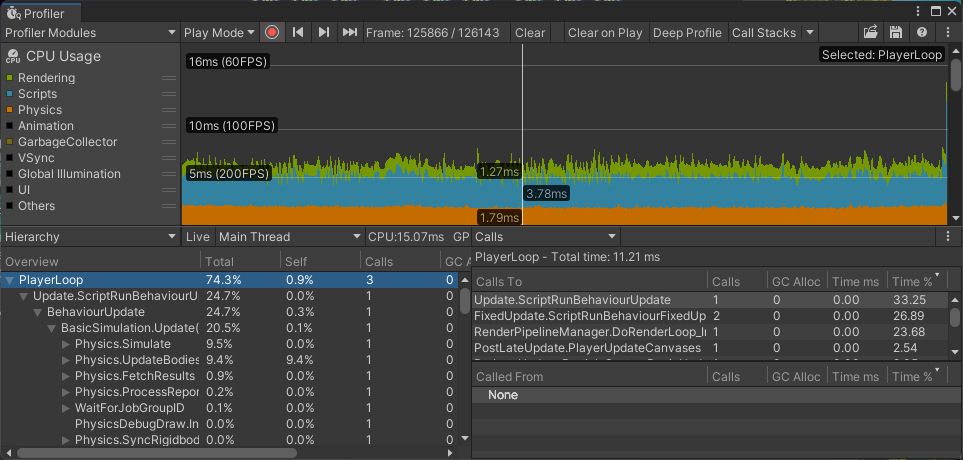The height and width of the screenshot is (460, 963).
Task: Open the Profiler tab kebab menu
Action: pos(918,11)
